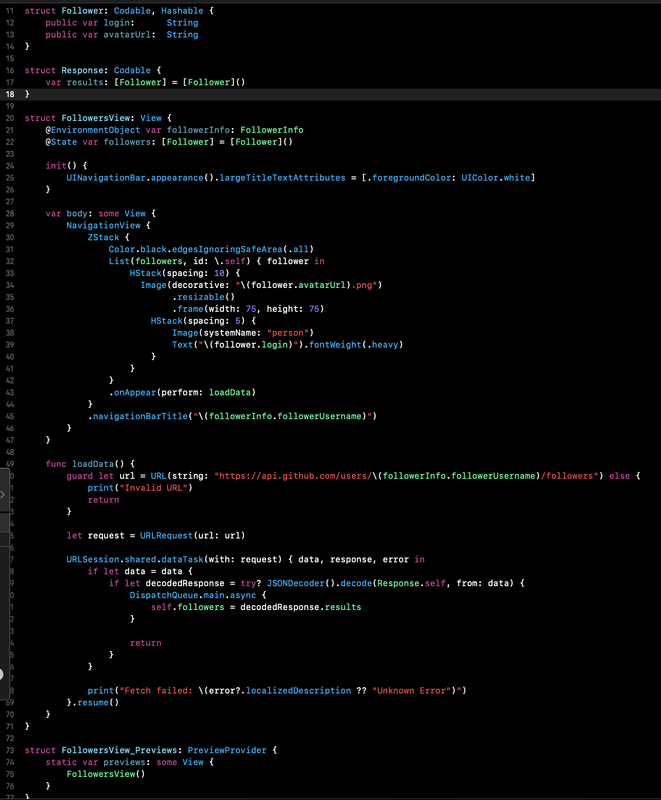This screenshot has height=800, width=661.
Task: Click 'followers' in self.followers assignment
Action: coord(201,607)
